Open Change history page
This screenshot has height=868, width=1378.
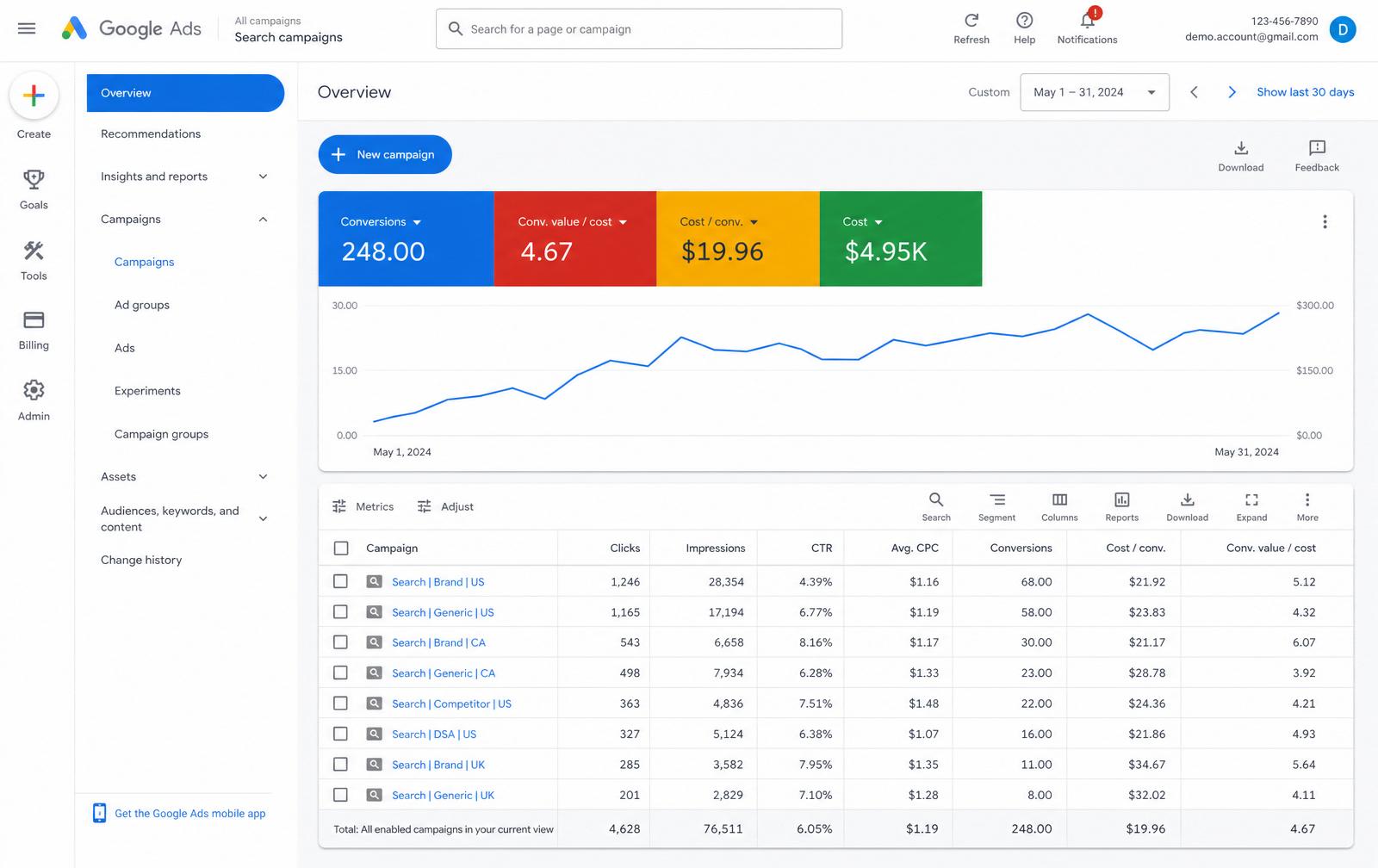pyautogui.click(x=141, y=560)
